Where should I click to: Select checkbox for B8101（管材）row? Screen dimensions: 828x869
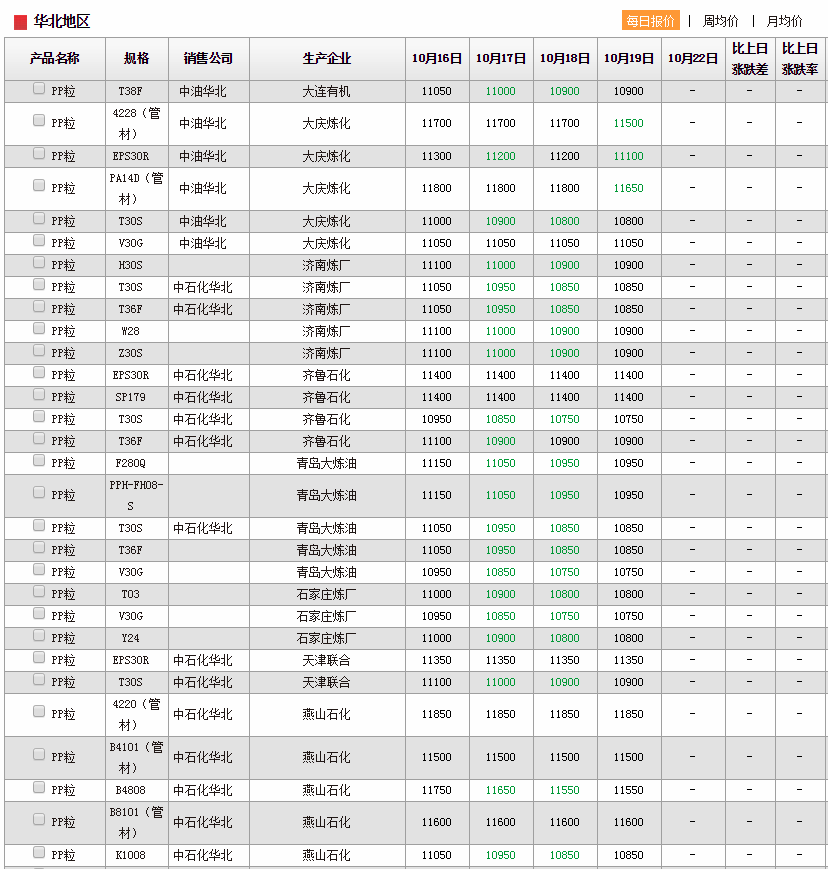39,819
